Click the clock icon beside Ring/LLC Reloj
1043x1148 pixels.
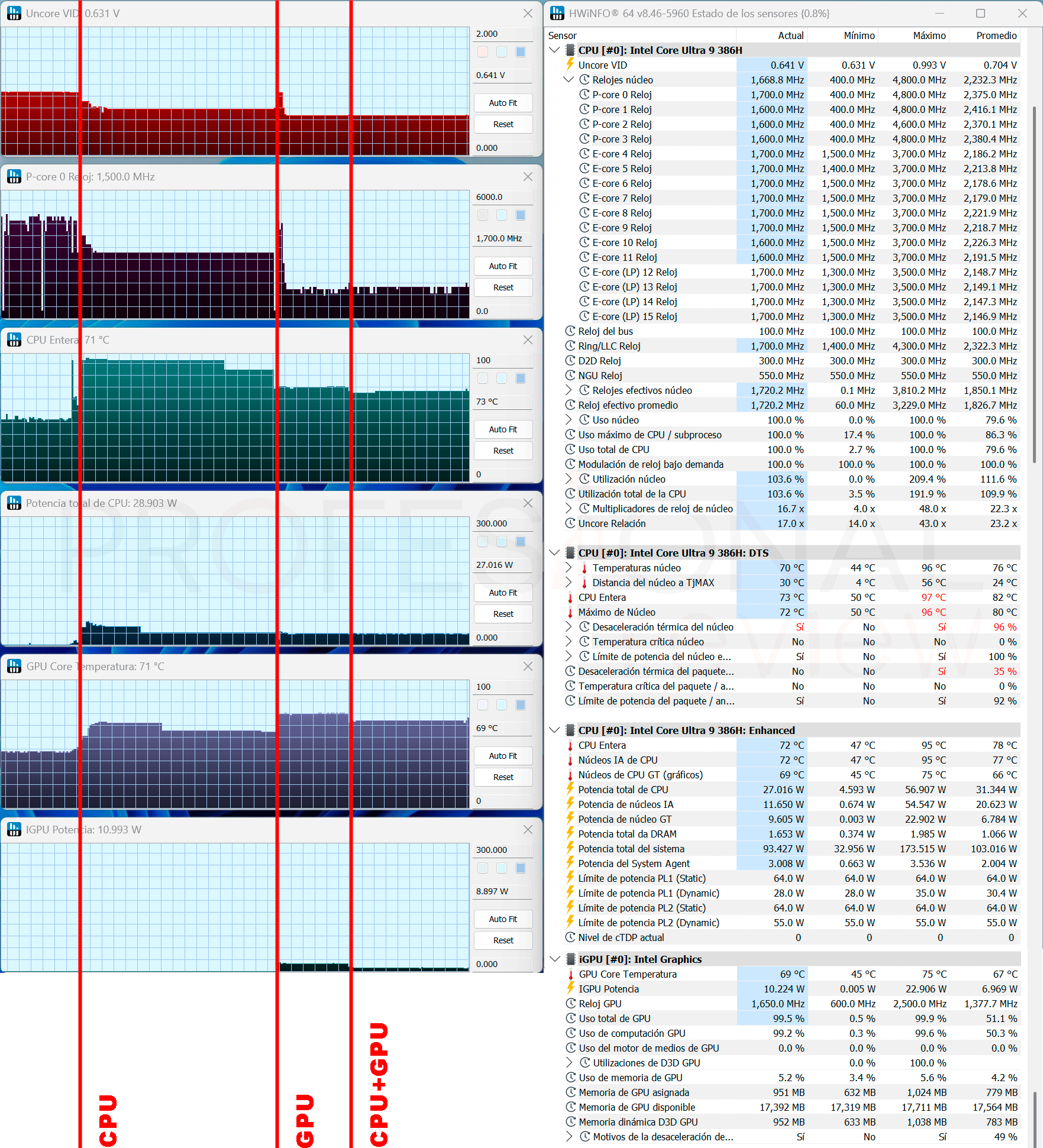[570, 346]
